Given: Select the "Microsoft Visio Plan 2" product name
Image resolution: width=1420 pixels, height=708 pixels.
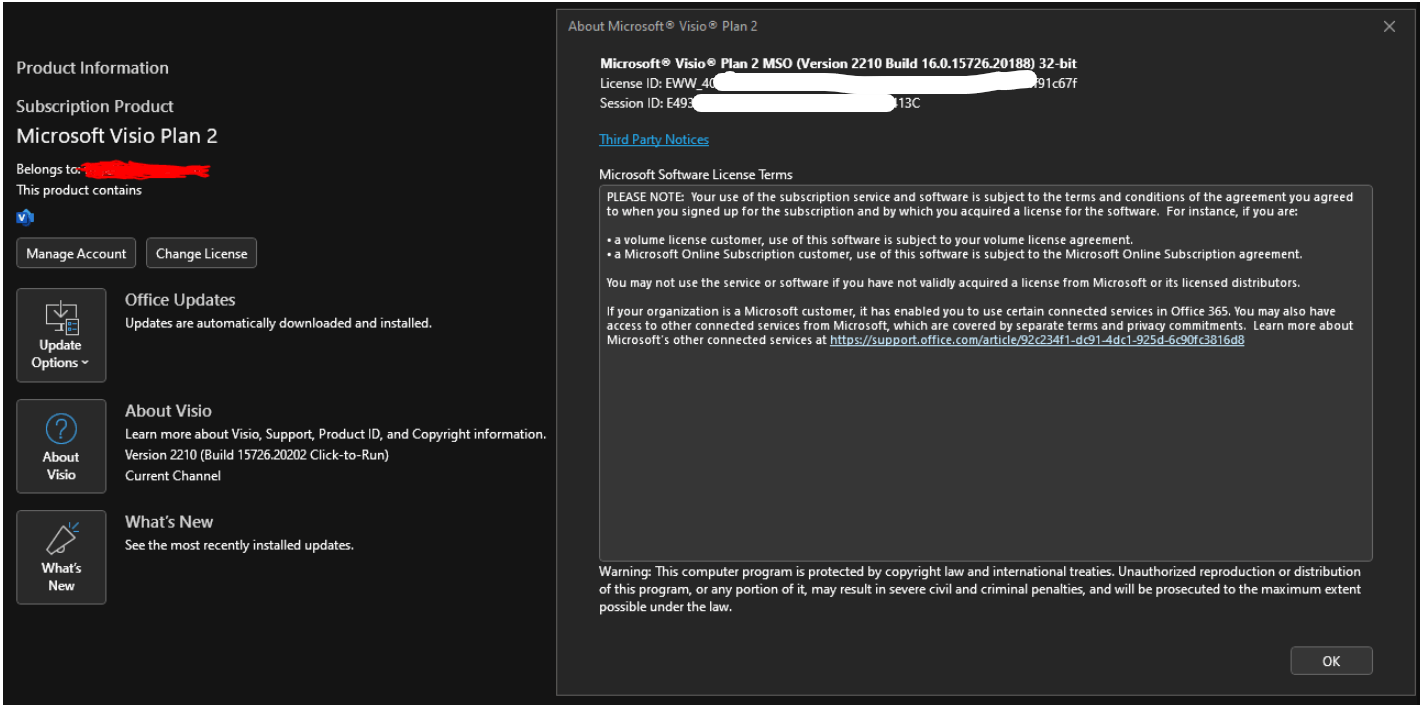Looking at the screenshot, I should click(x=117, y=136).
